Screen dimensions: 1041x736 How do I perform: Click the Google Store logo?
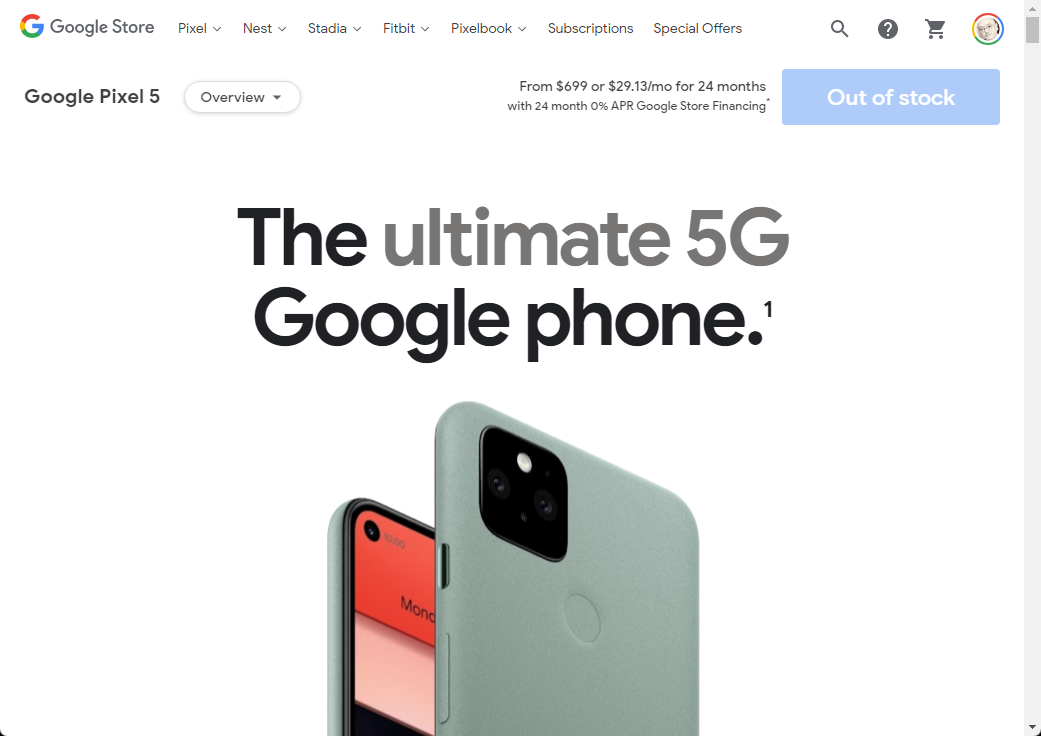87,27
